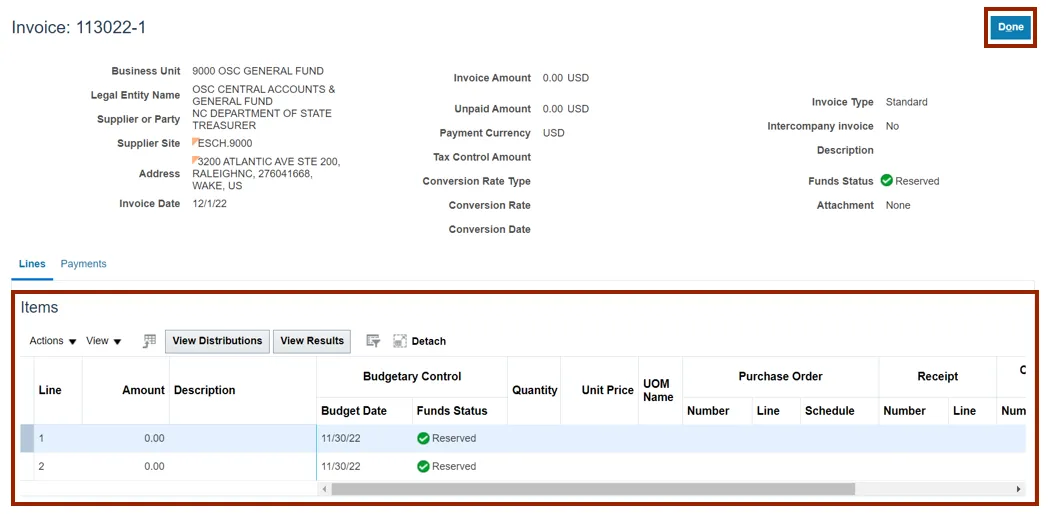
Task: Click the horizontal scrollbar's left arrow
Action: (x=324, y=489)
